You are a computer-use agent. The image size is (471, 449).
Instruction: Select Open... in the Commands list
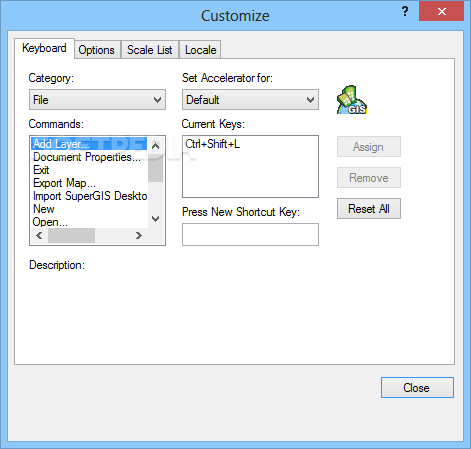click(89, 222)
